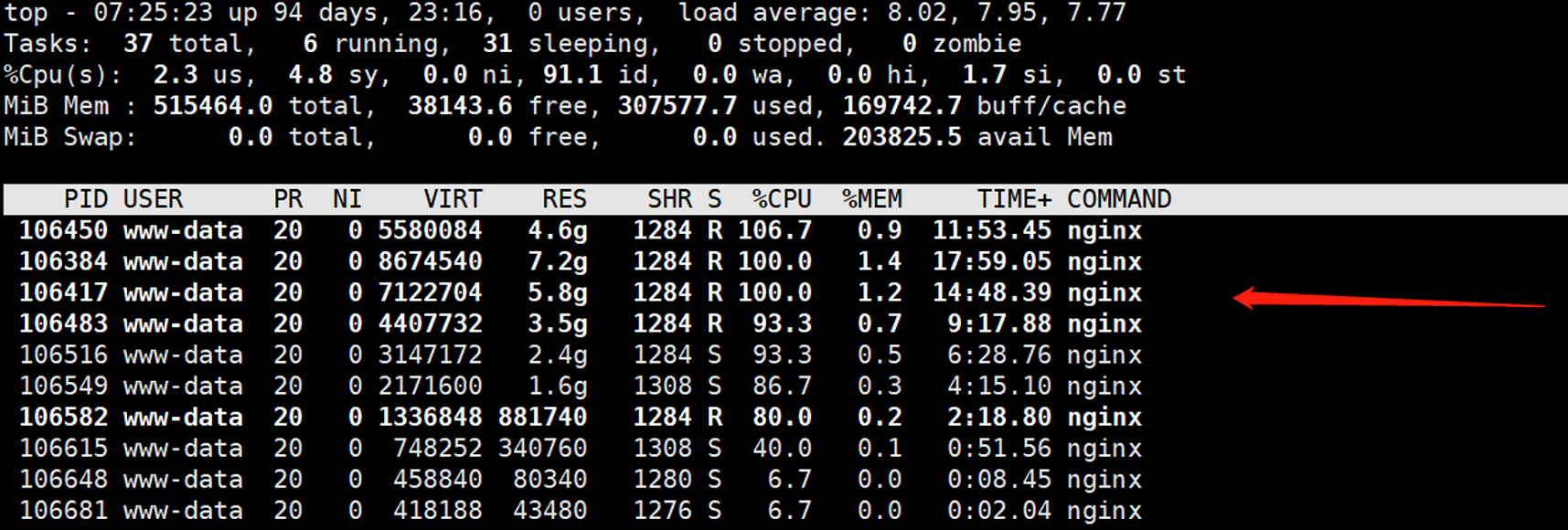1568x530 pixels.
Task: Select PID 106417 in the list
Action: pyautogui.click(x=63, y=292)
